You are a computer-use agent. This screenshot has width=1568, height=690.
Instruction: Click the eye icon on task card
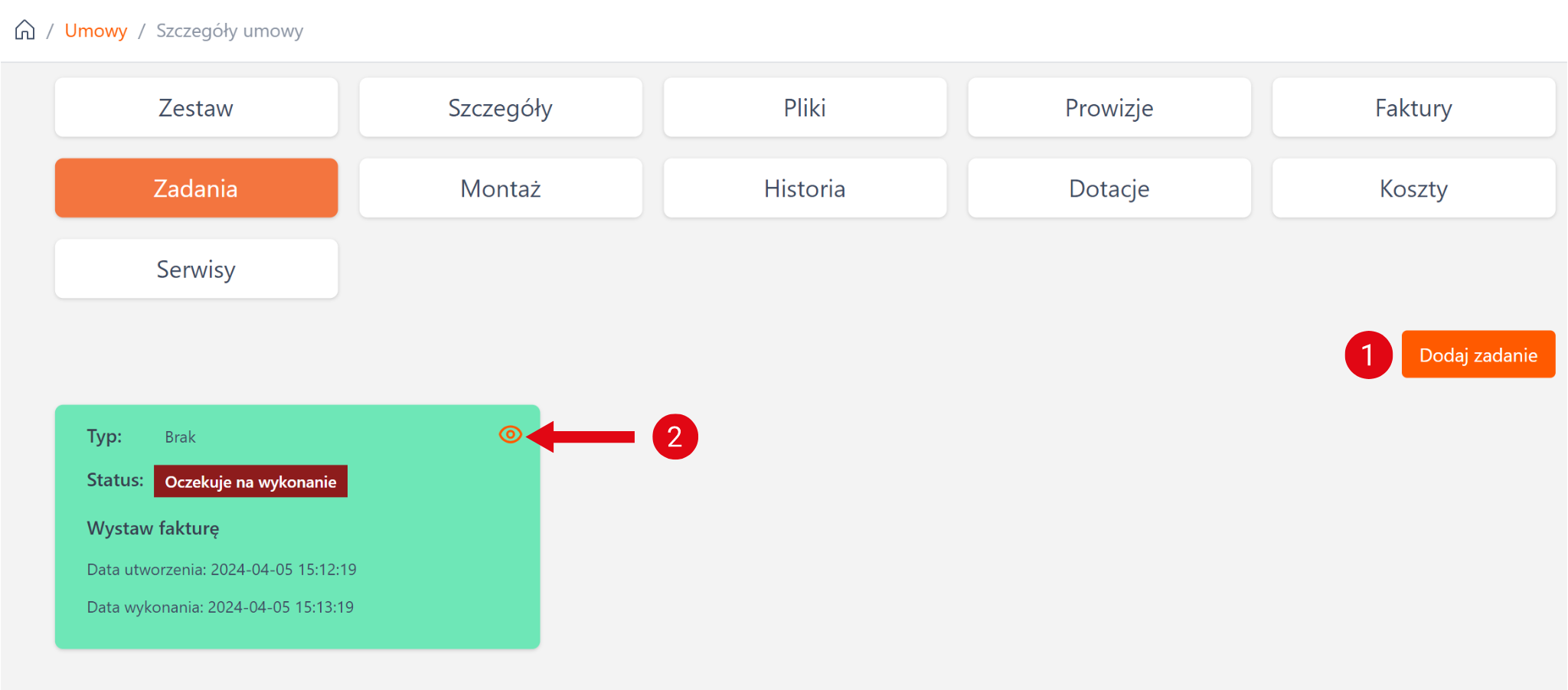[x=510, y=435]
